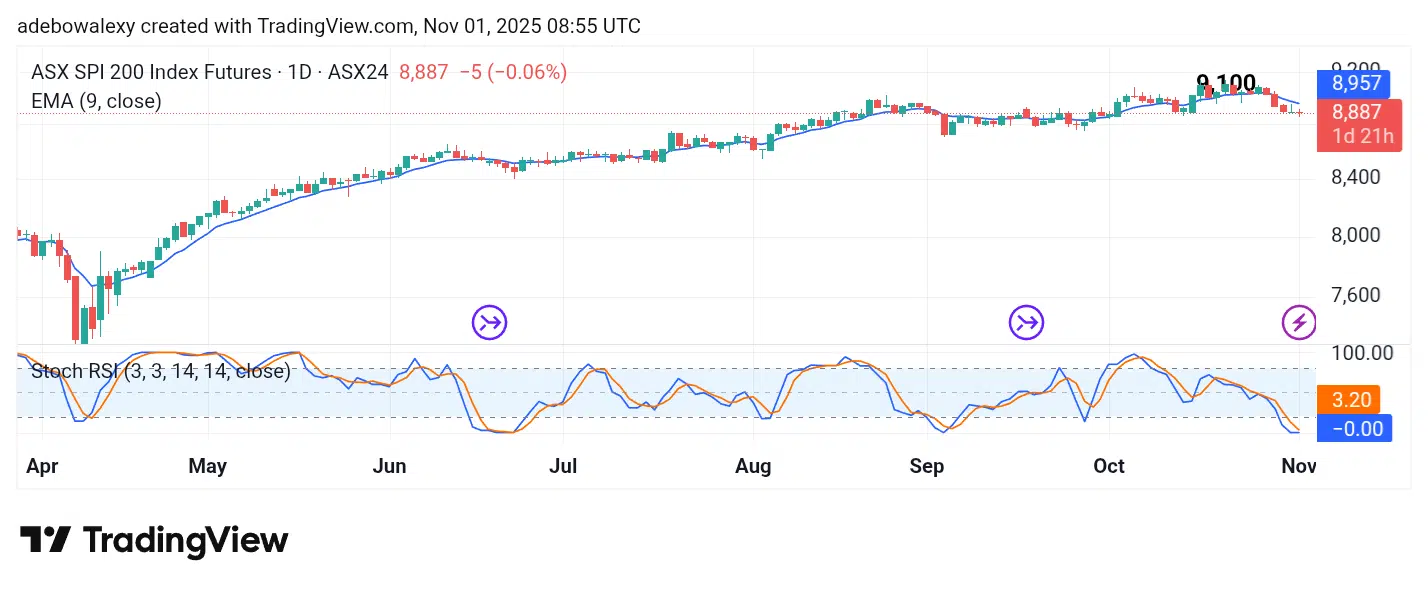Screen dimensions: 1428x591
Task: Click the purple contract rollover icon in mid-June
Action: (490, 322)
